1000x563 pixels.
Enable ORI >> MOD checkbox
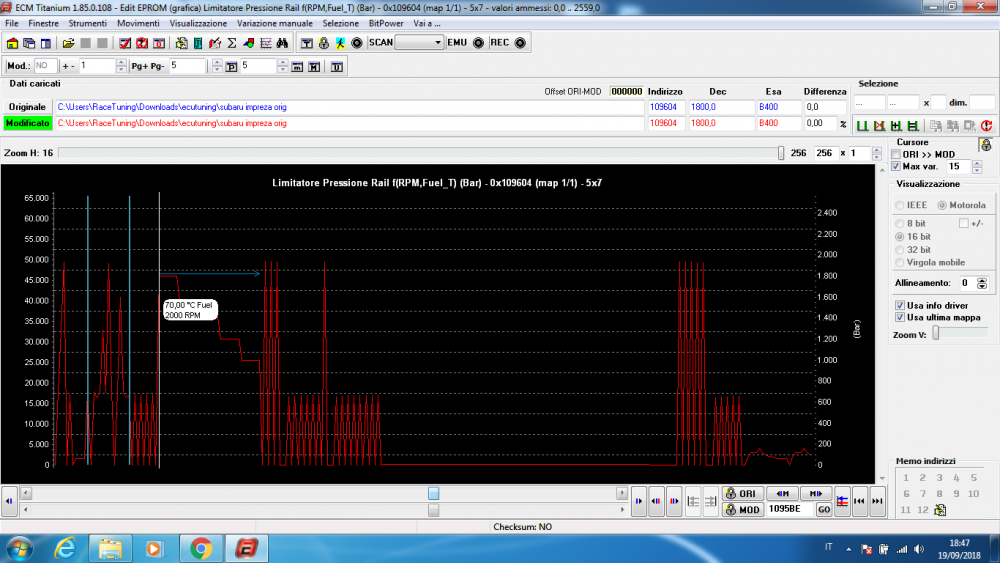tap(896, 154)
